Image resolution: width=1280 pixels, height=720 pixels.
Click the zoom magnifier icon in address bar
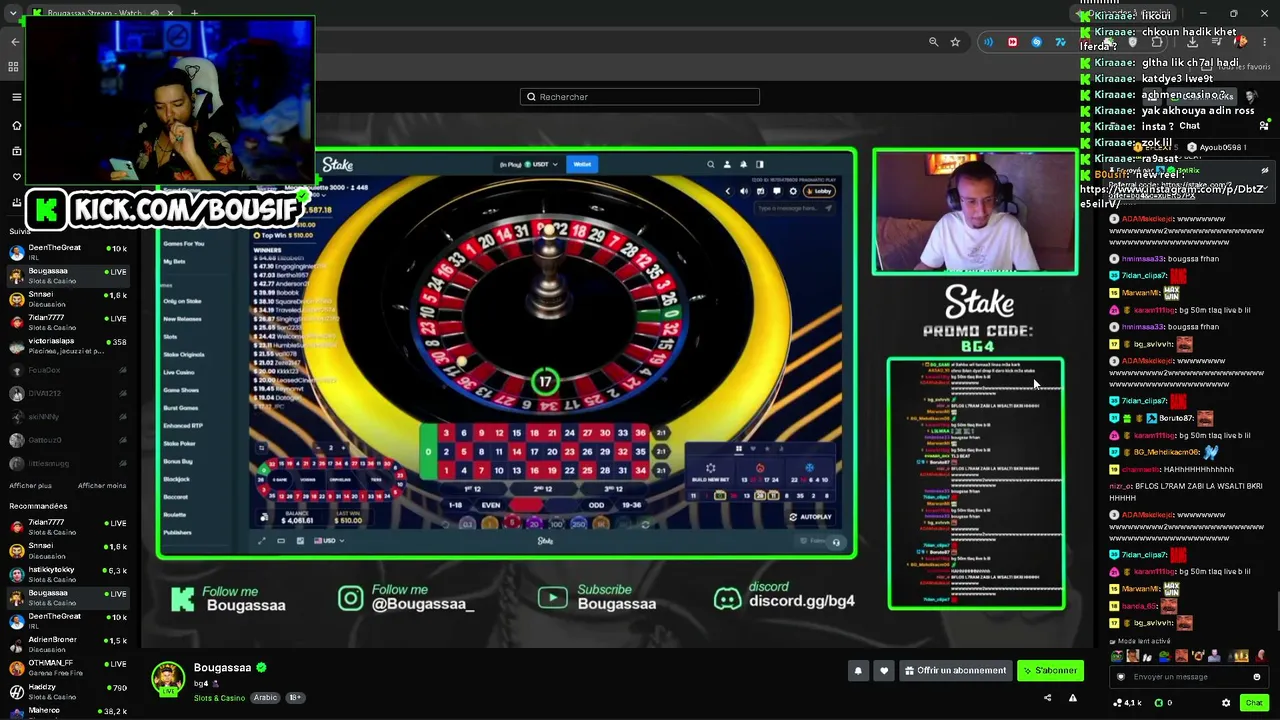[x=933, y=42]
